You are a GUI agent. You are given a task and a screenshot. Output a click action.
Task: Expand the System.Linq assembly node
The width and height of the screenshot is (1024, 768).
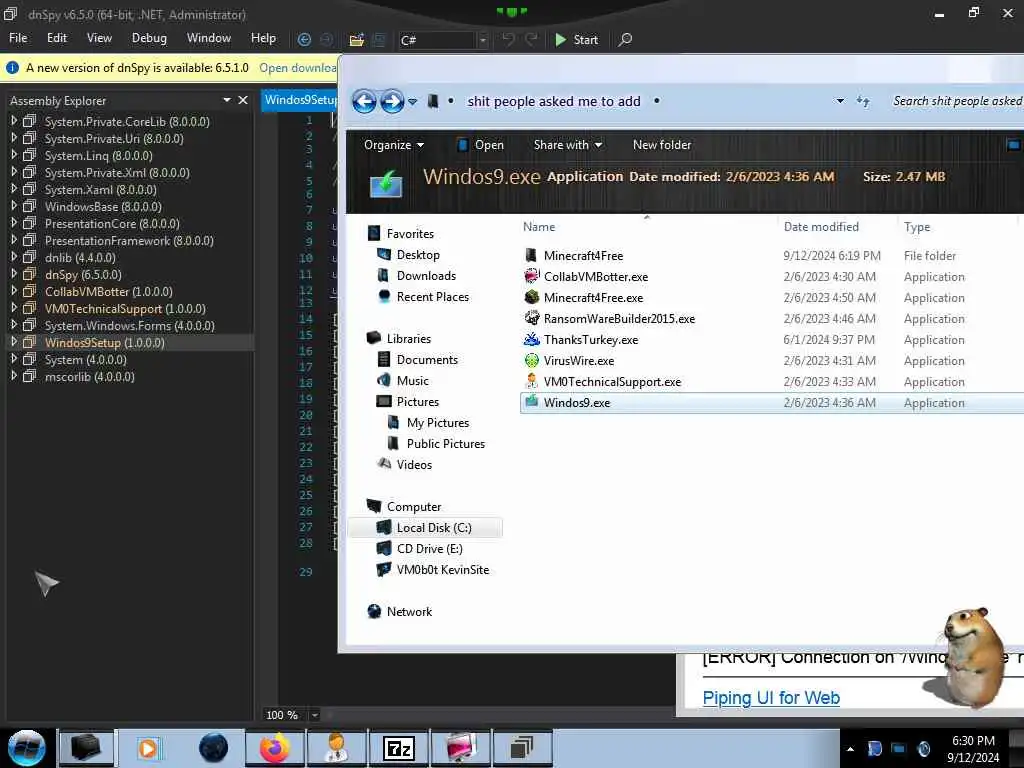click(x=14, y=155)
